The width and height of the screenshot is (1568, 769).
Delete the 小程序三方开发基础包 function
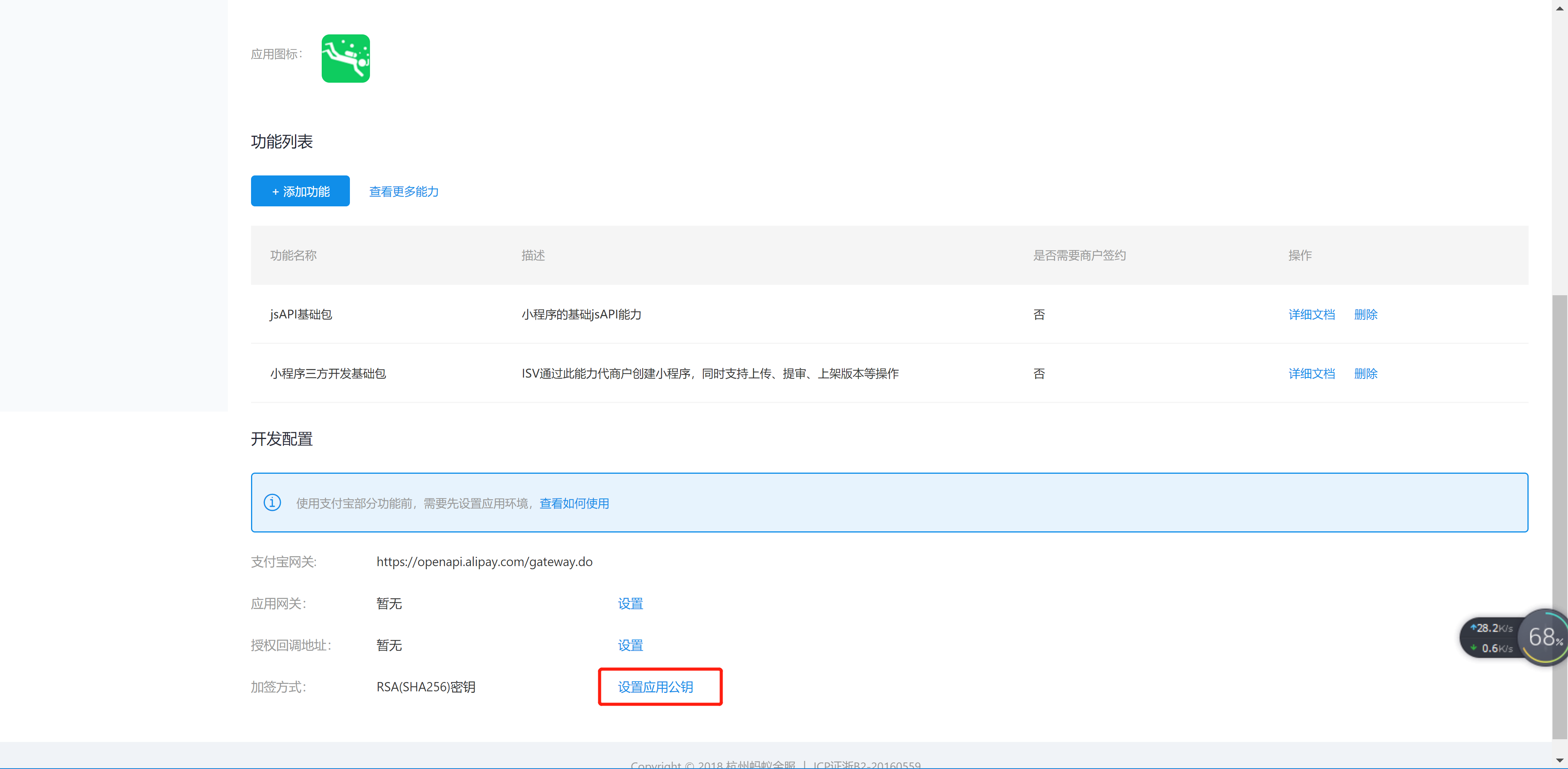(x=1365, y=373)
